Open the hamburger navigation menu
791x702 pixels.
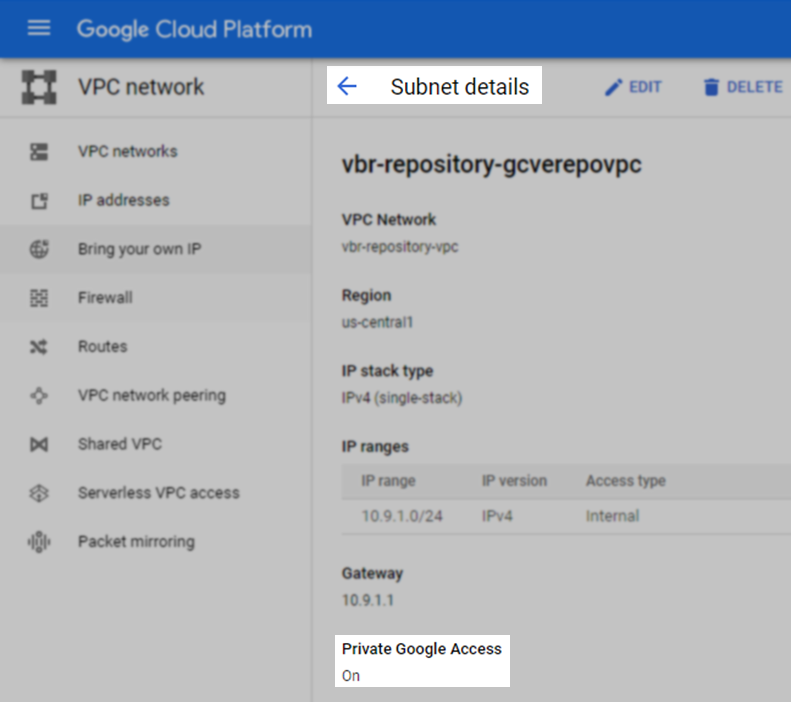39,28
